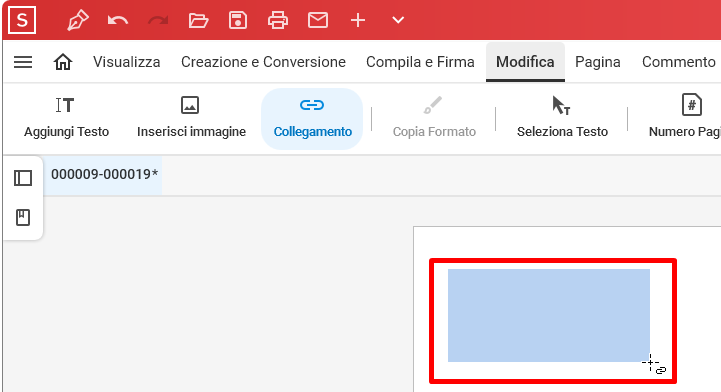The height and width of the screenshot is (392, 721).
Task: Toggle the side panel layout icon
Action: coord(23,178)
